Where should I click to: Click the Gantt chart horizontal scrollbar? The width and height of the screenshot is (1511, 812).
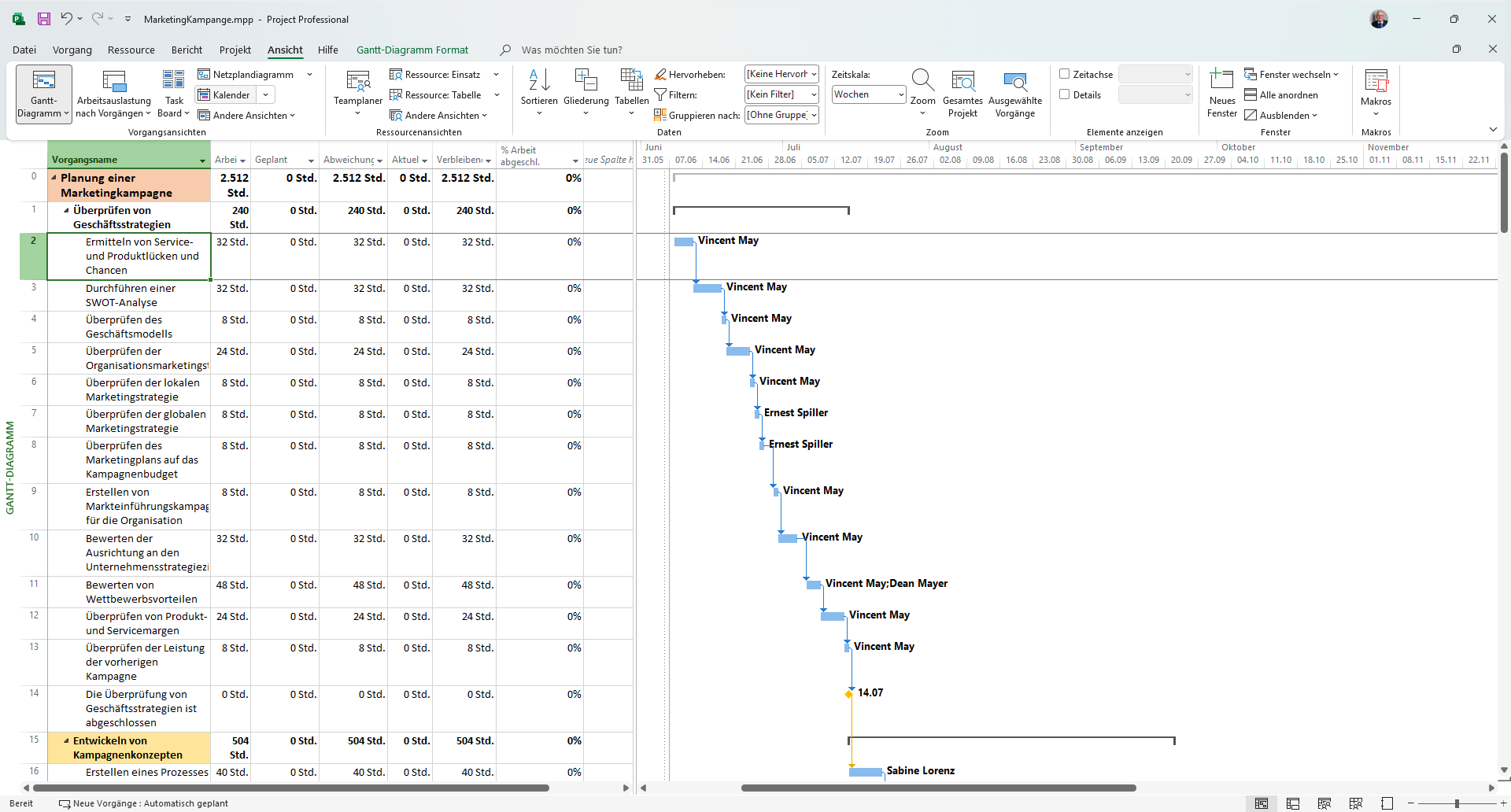point(938,788)
